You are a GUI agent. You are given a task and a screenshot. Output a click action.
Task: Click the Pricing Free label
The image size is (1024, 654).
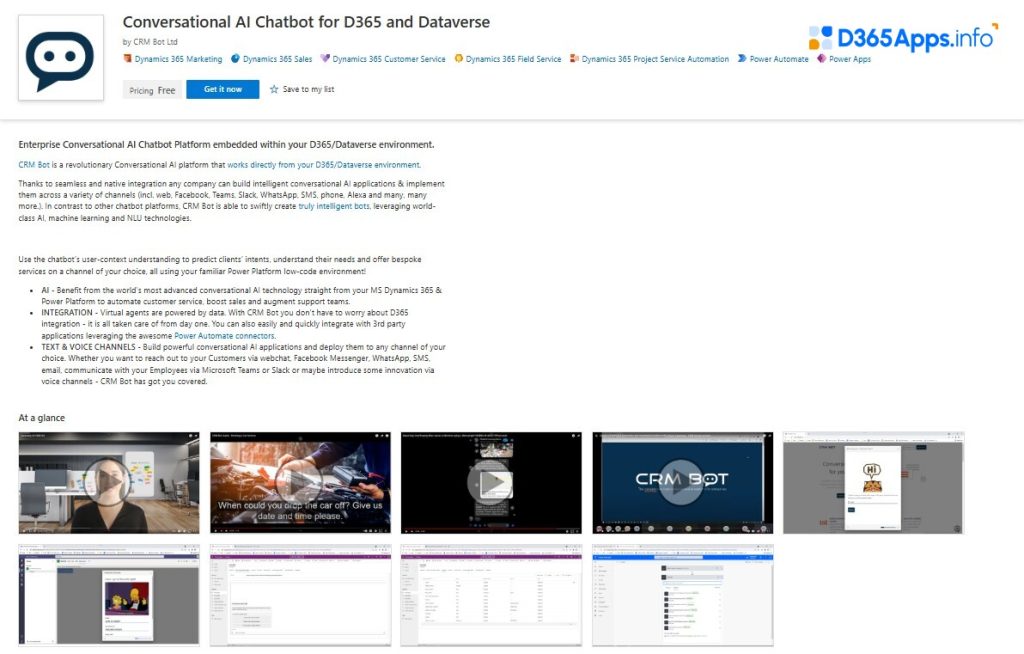point(152,90)
